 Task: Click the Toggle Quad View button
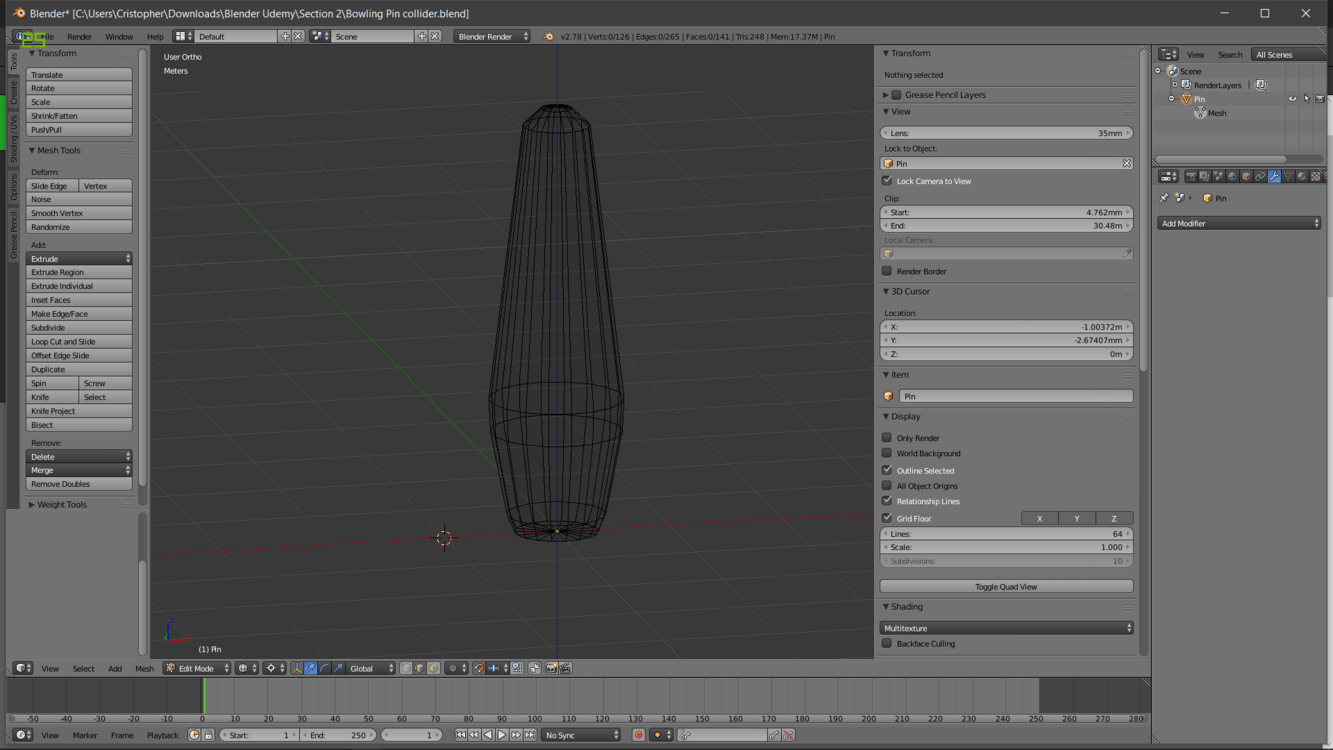[x=1006, y=587]
